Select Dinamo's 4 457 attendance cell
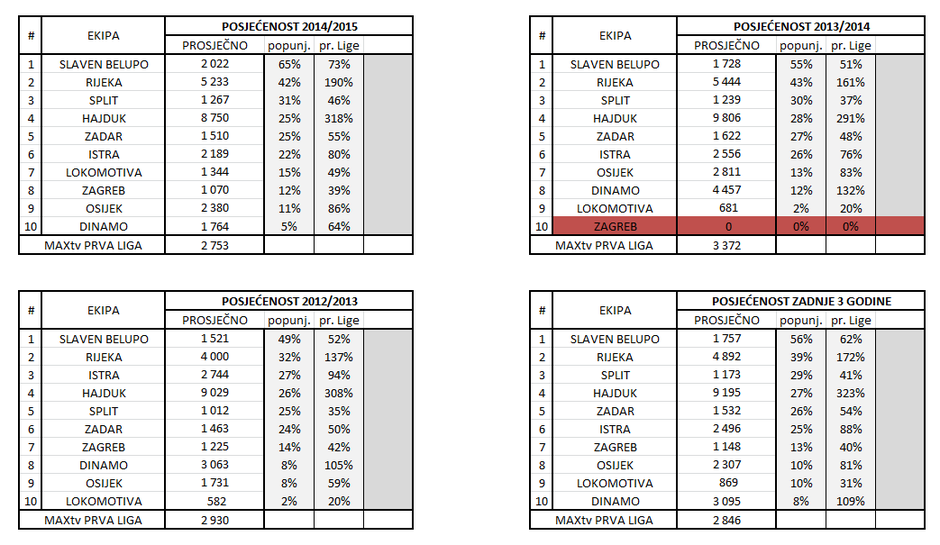The width and height of the screenshot is (940, 545). (x=727, y=191)
